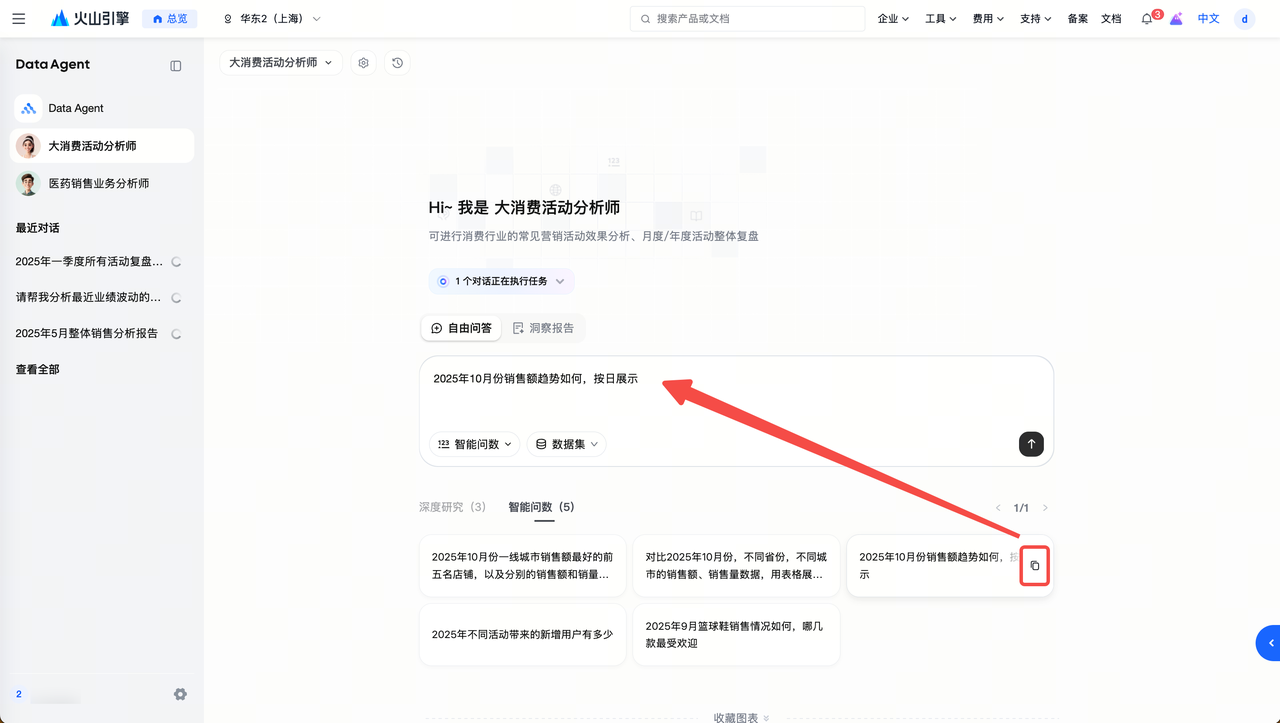Pick the 2025年不同活动带来的新增用户有多少 card
This screenshot has height=723, width=1280.
pos(523,635)
